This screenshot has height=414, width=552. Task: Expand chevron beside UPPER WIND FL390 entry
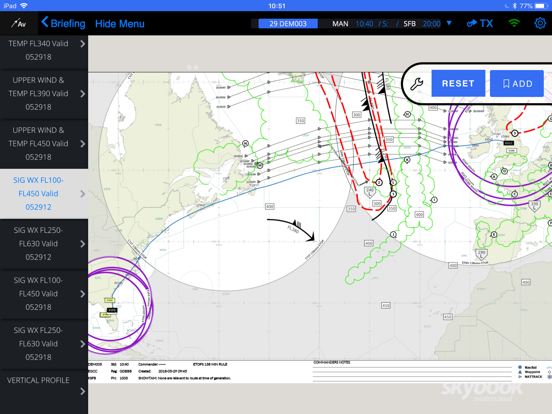point(82,94)
